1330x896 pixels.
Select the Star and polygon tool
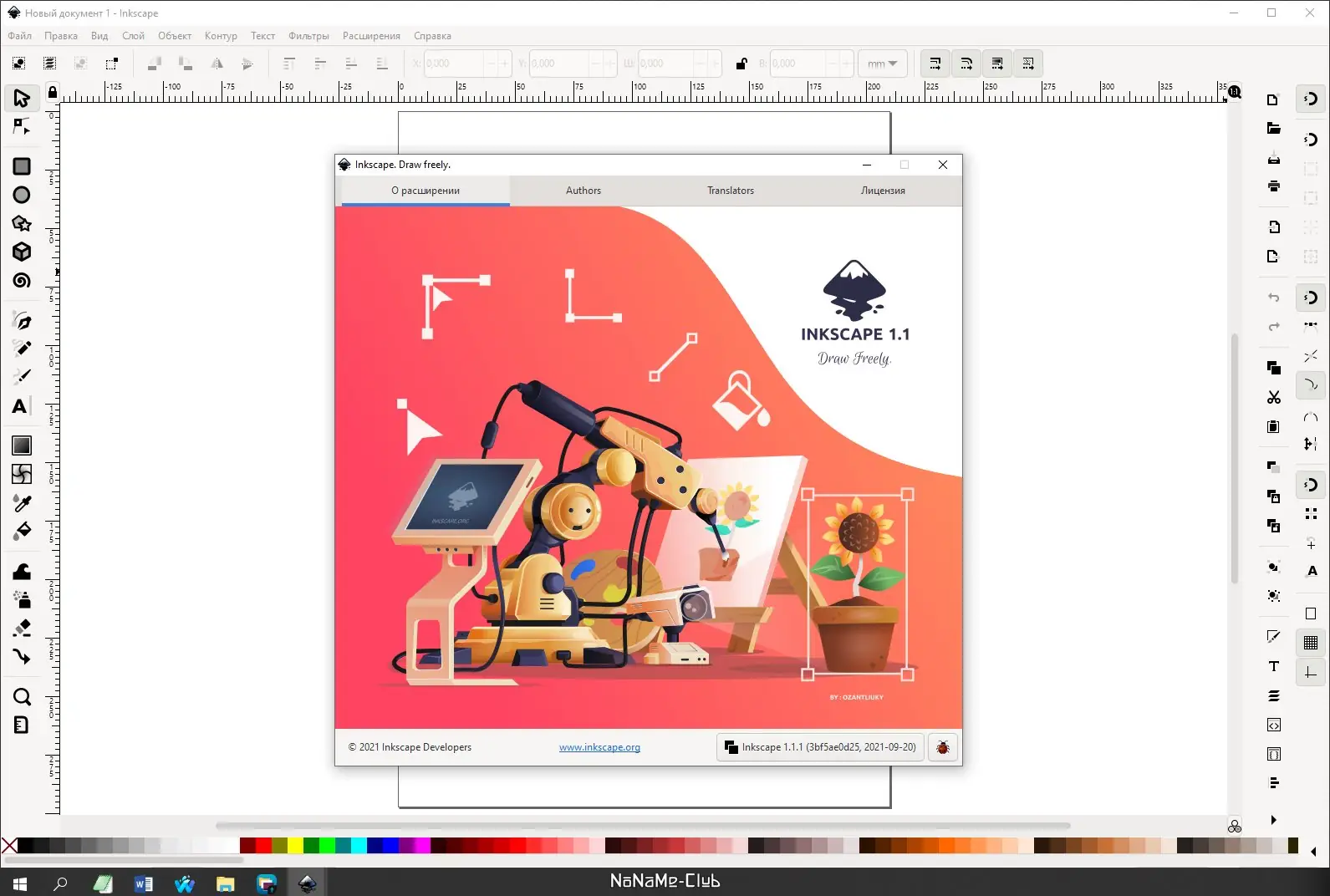[x=22, y=223]
